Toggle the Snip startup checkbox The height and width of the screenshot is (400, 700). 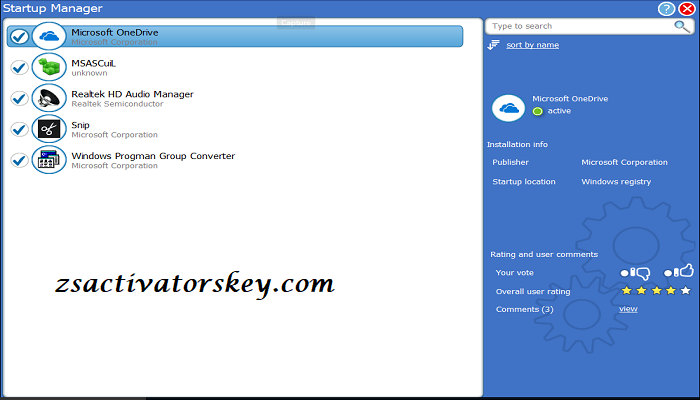click(x=19, y=129)
